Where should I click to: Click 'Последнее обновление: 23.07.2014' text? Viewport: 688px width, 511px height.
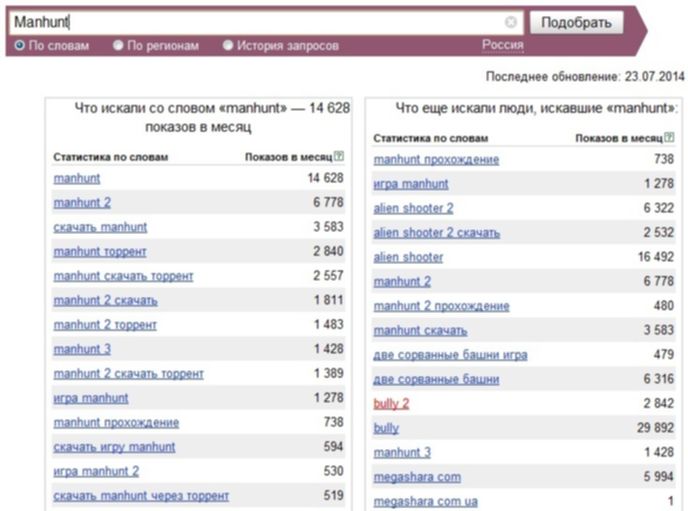[x=585, y=76]
